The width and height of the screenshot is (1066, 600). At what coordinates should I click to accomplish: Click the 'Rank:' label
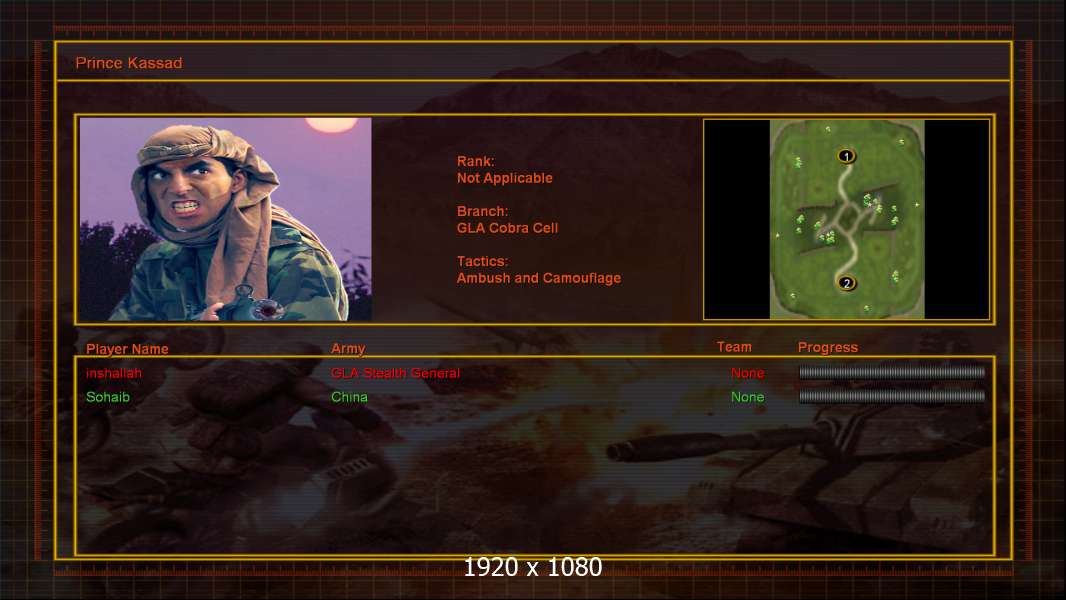pyautogui.click(x=475, y=161)
